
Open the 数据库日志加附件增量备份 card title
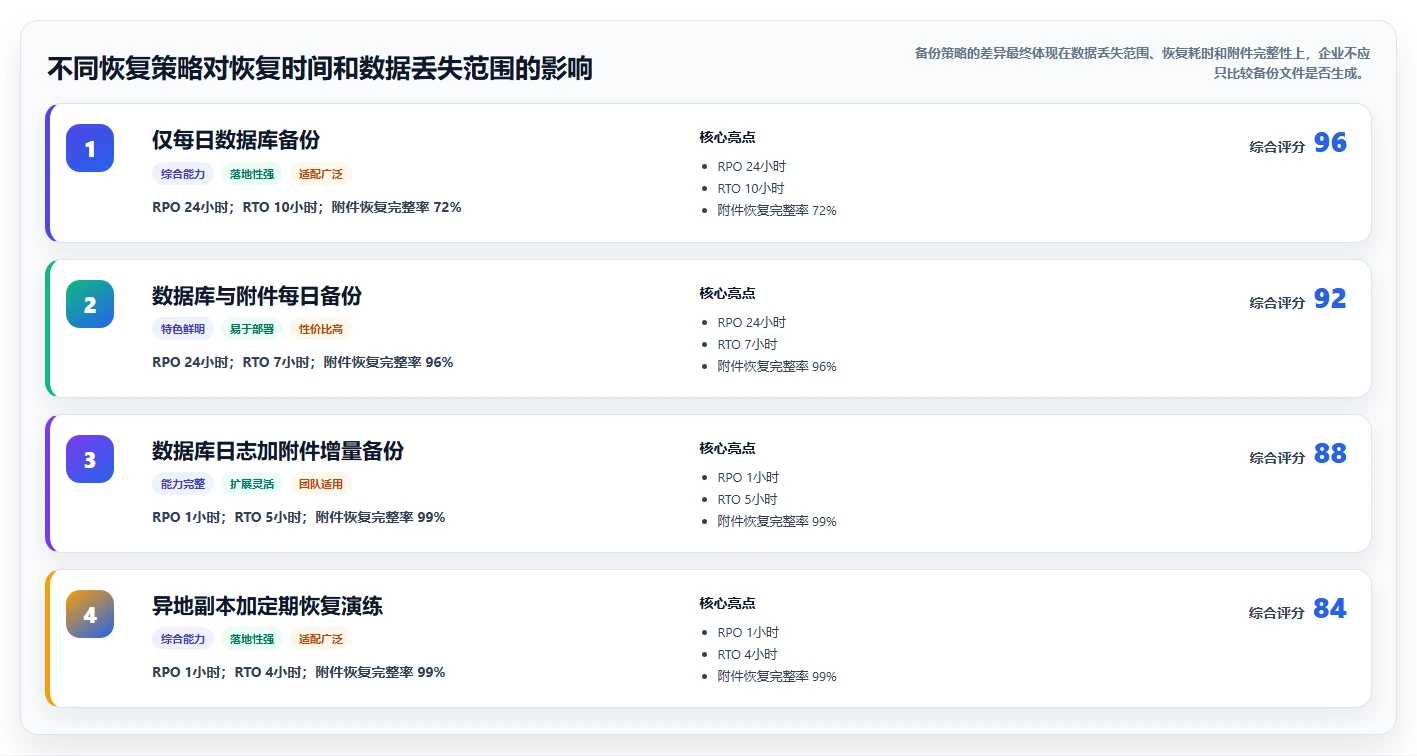pyautogui.click(x=278, y=451)
